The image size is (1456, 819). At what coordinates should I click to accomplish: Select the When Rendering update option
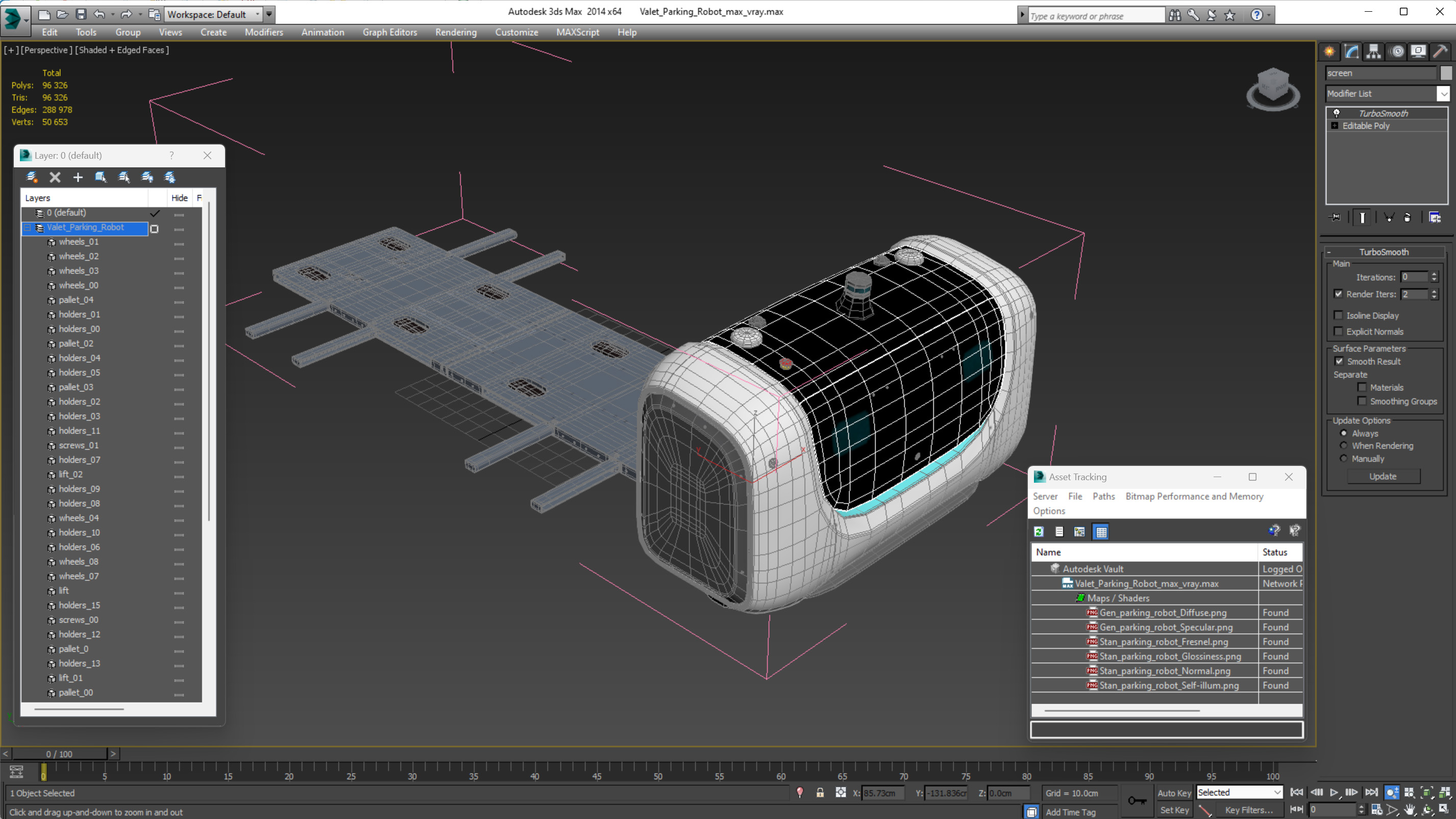(1344, 445)
